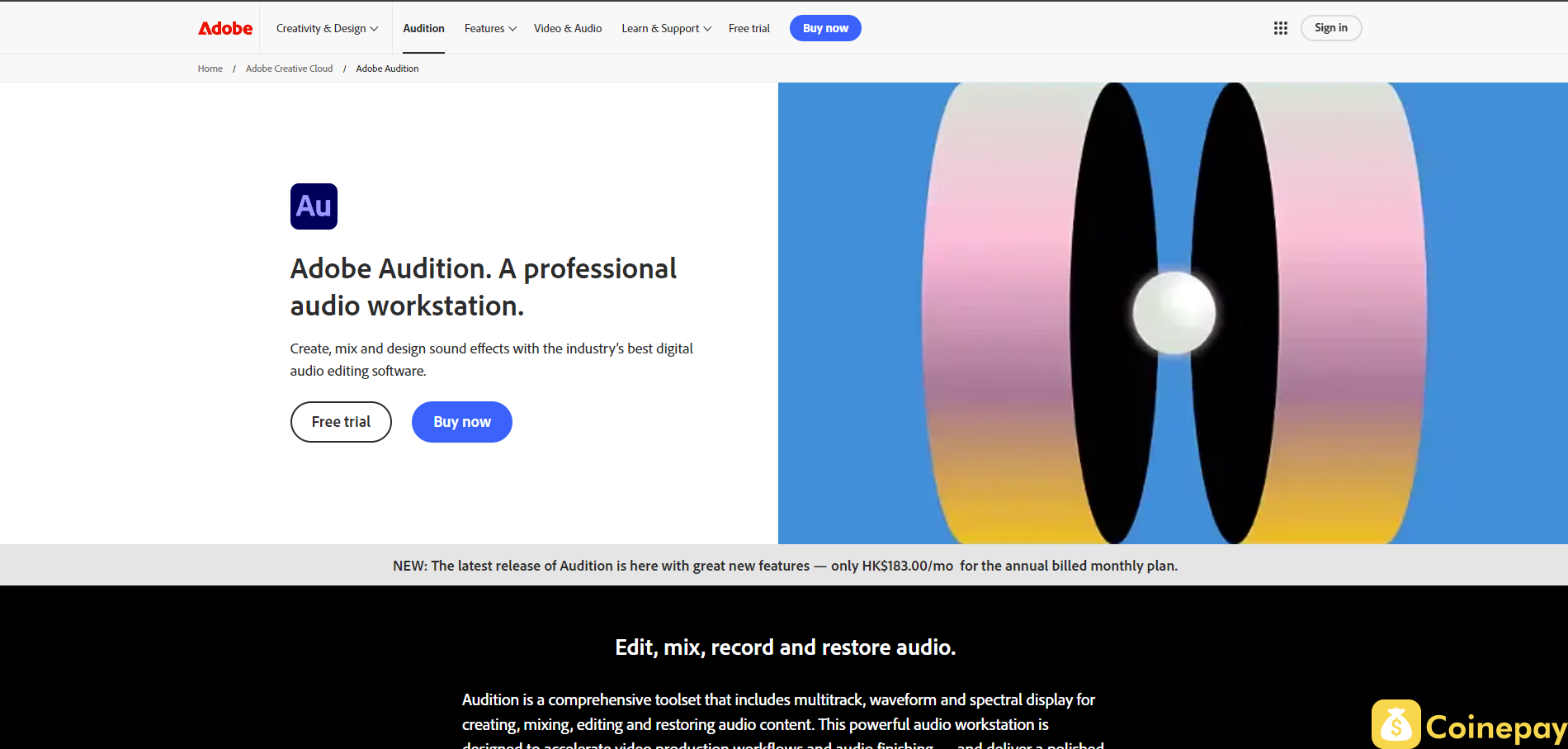Click the NEW Audition release price banner text

(785, 566)
